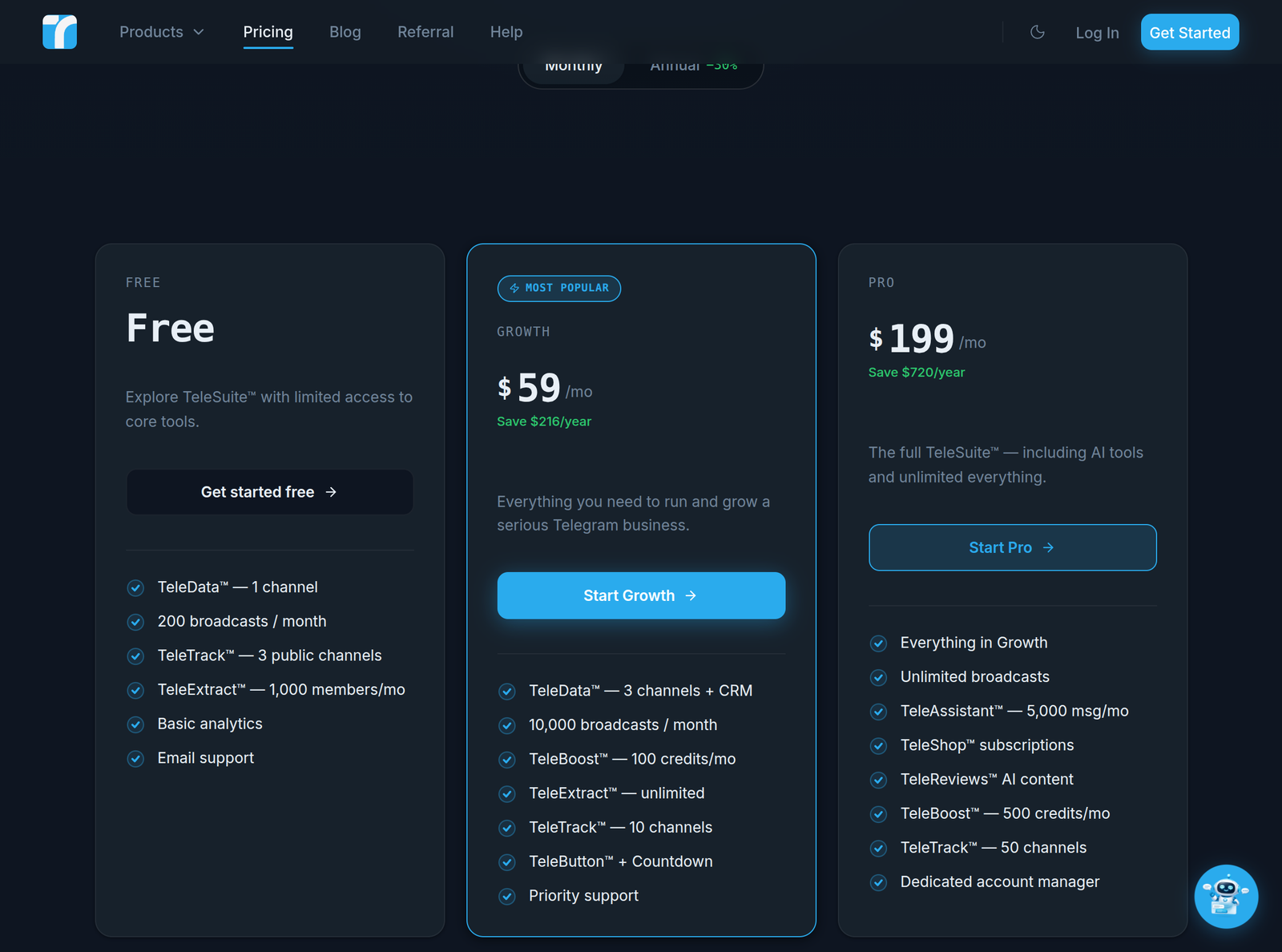Switch billing to Monthly
Image resolution: width=1282 pixels, height=952 pixels.
pyautogui.click(x=574, y=69)
